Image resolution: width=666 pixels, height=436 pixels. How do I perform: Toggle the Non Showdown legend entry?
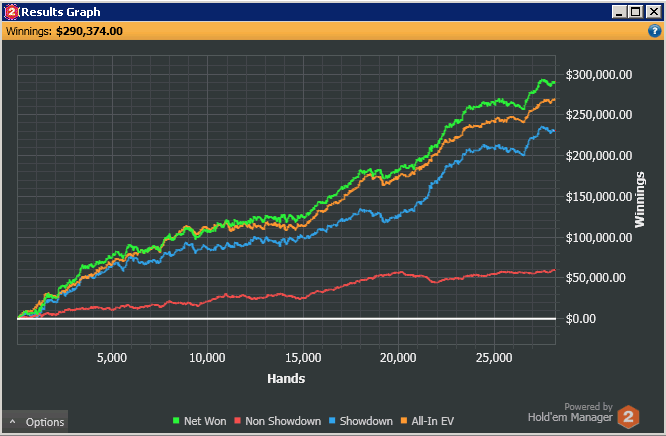[277, 421]
